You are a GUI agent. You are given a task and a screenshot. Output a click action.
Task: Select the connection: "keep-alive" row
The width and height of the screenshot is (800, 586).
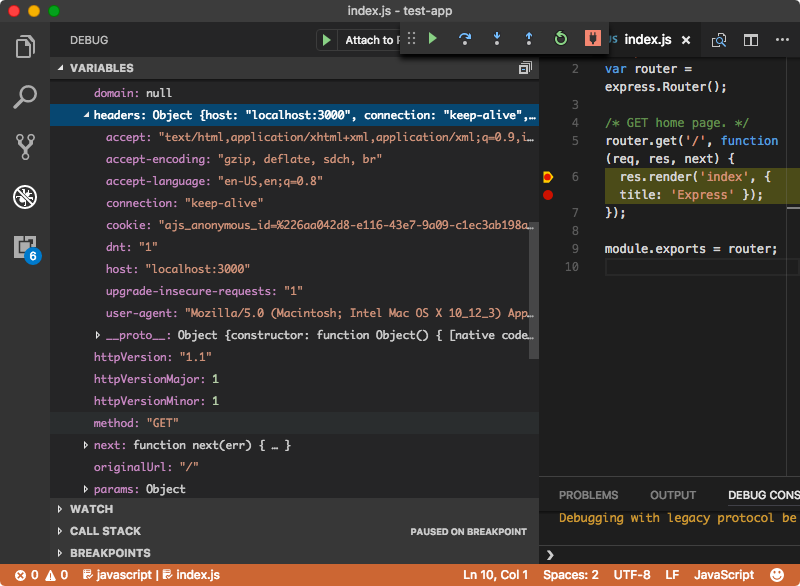click(x=294, y=203)
